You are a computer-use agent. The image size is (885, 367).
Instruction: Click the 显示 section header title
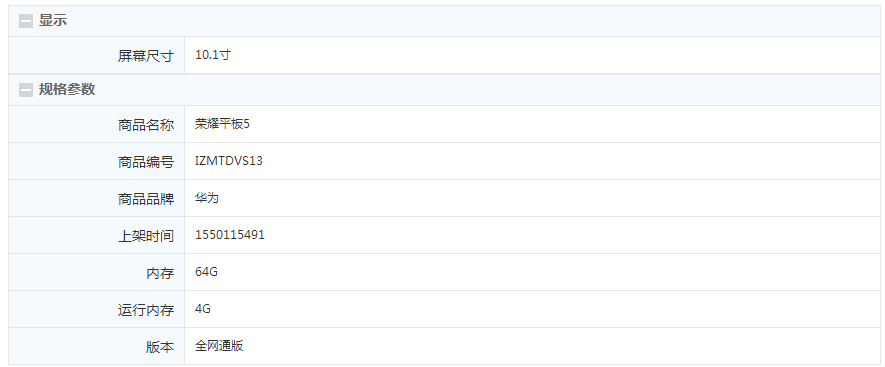tap(53, 21)
